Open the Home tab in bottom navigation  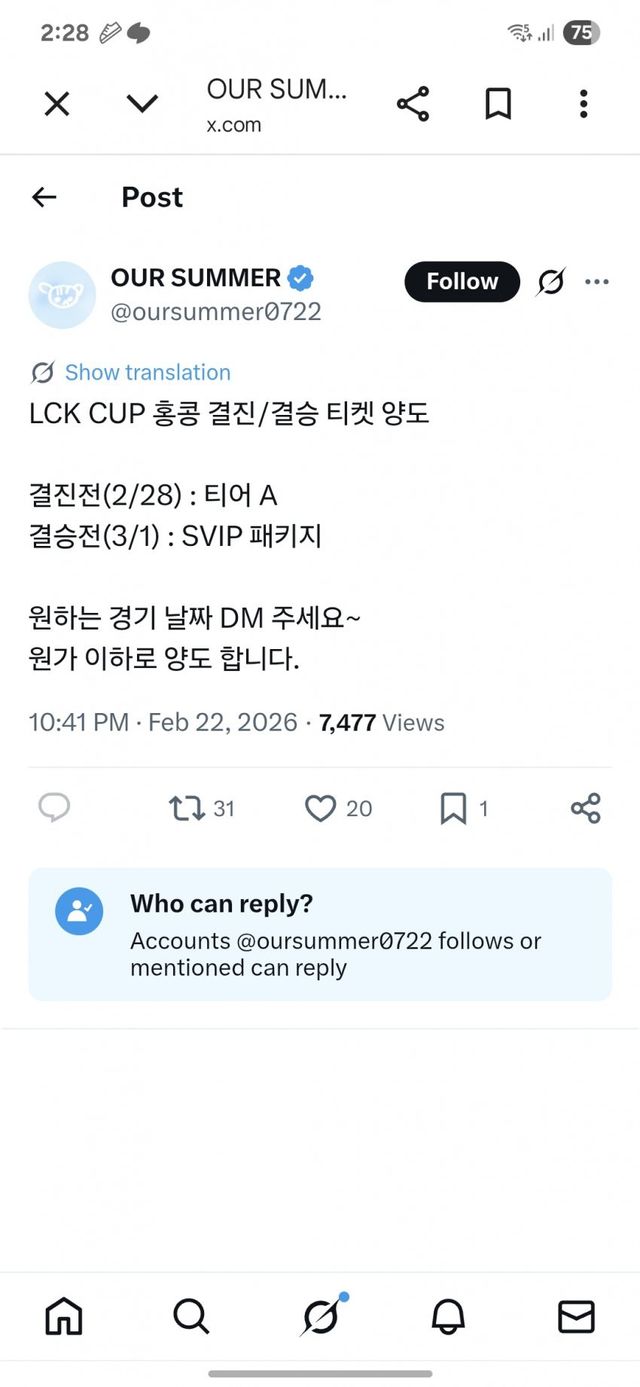64,1317
